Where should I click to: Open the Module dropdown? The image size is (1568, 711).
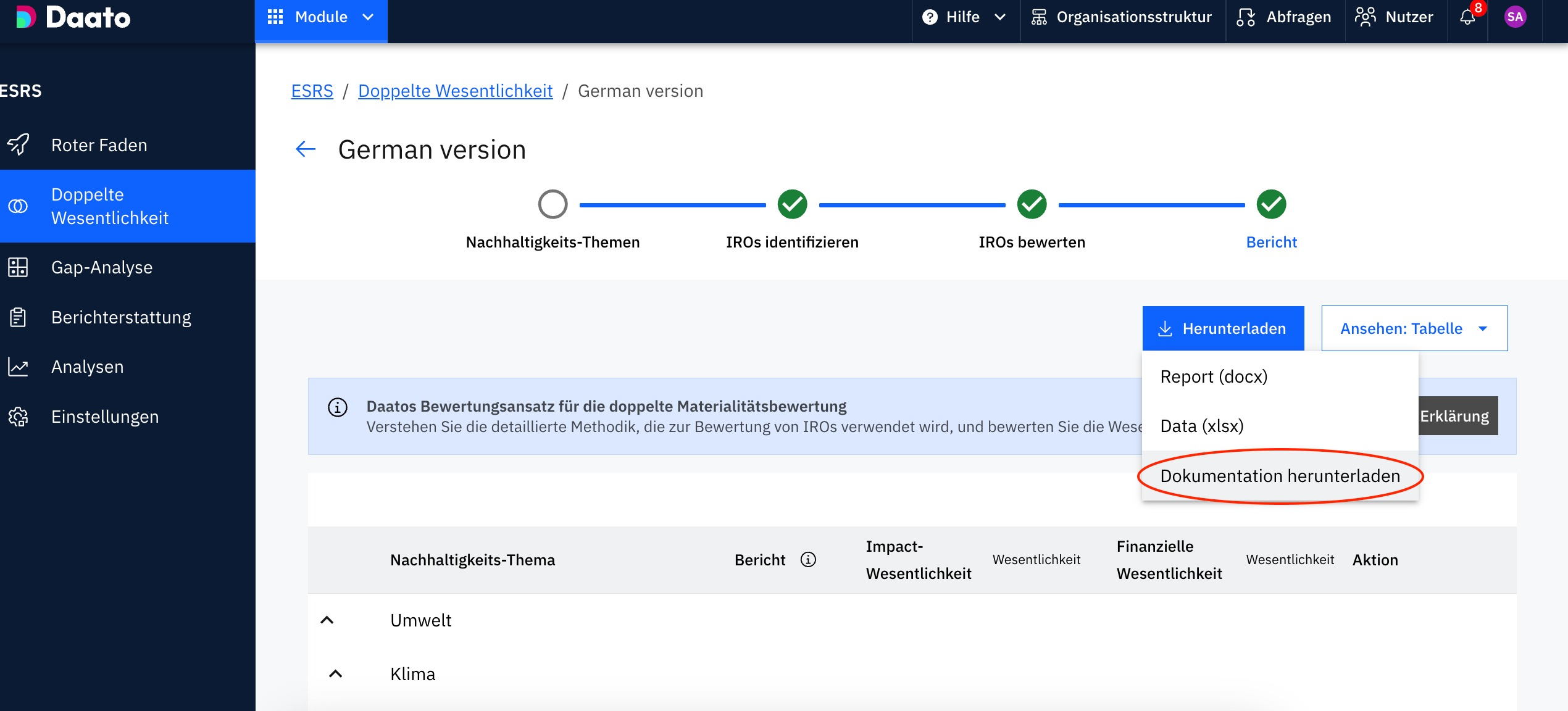[x=321, y=17]
